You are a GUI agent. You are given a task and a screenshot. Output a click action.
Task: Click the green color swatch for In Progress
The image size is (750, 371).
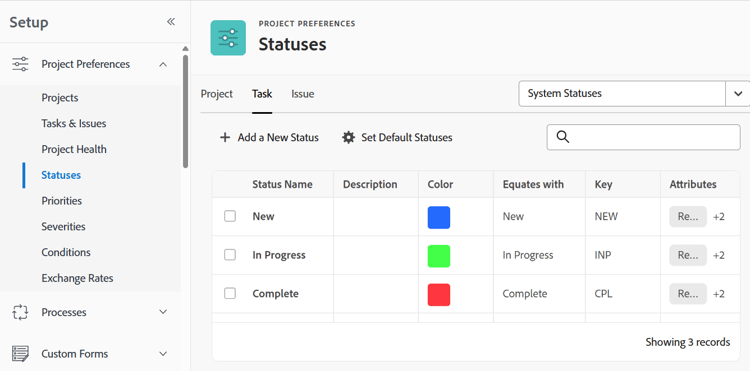tap(439, 256)
